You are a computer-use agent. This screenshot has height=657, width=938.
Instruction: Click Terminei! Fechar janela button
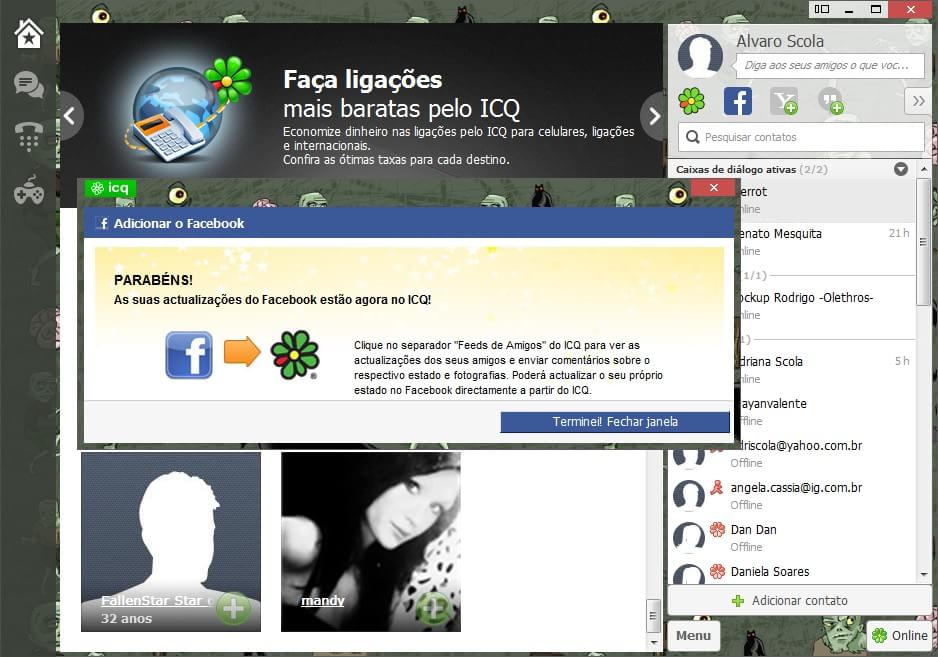coord(615,422)
